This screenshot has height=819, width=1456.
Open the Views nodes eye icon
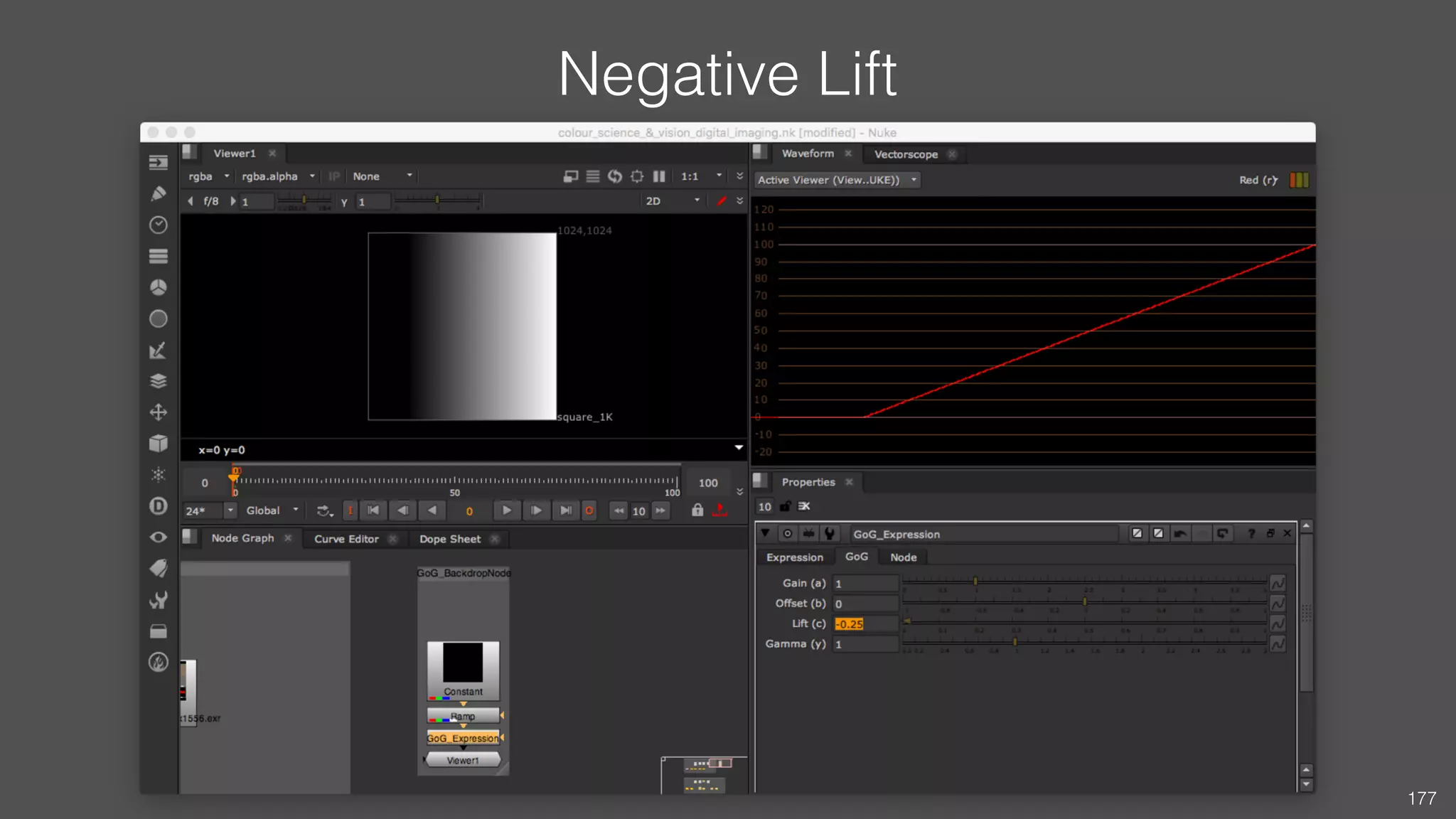click(158, 537)
